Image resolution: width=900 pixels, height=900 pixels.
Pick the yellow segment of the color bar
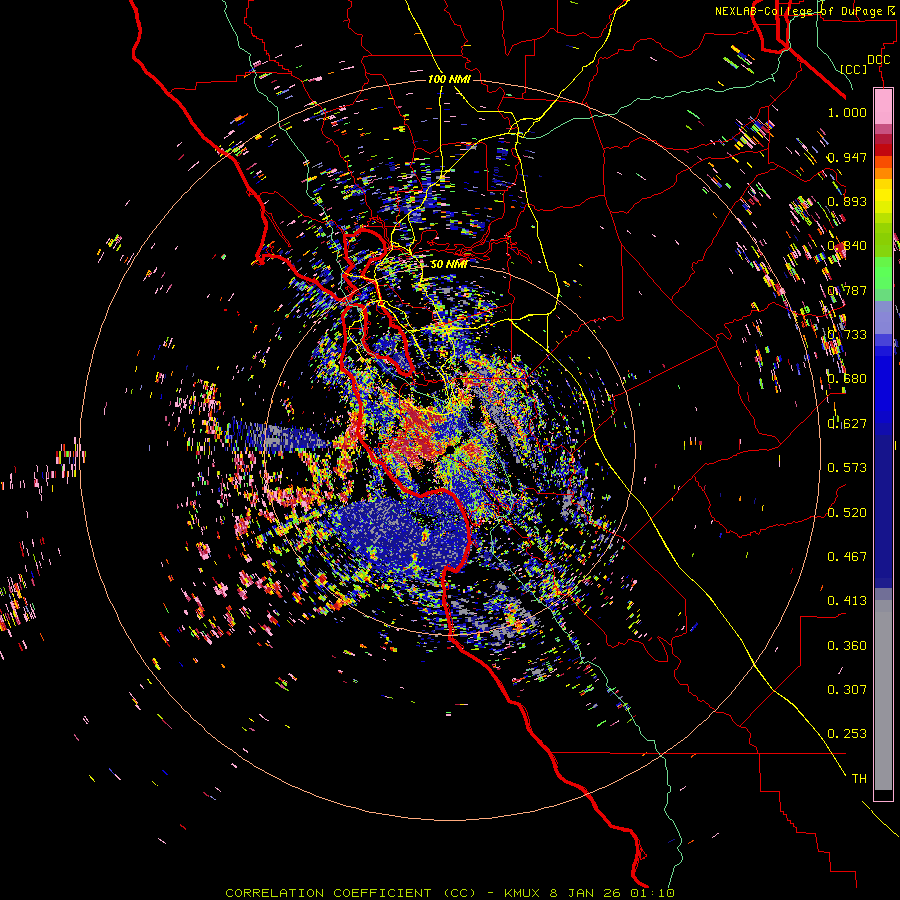(x=883, y=196)
